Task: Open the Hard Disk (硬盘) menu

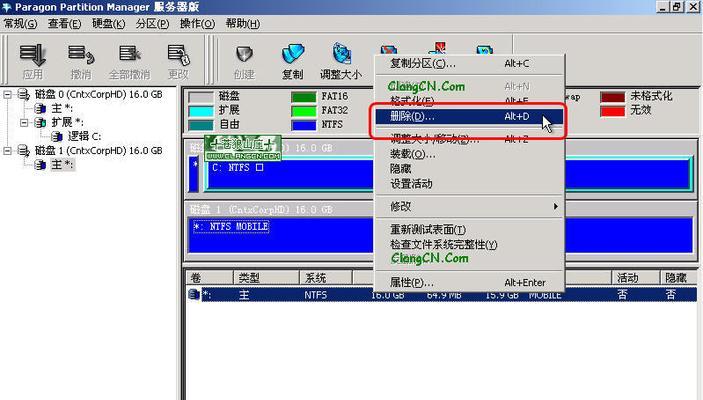Action: tap(108, 24)
